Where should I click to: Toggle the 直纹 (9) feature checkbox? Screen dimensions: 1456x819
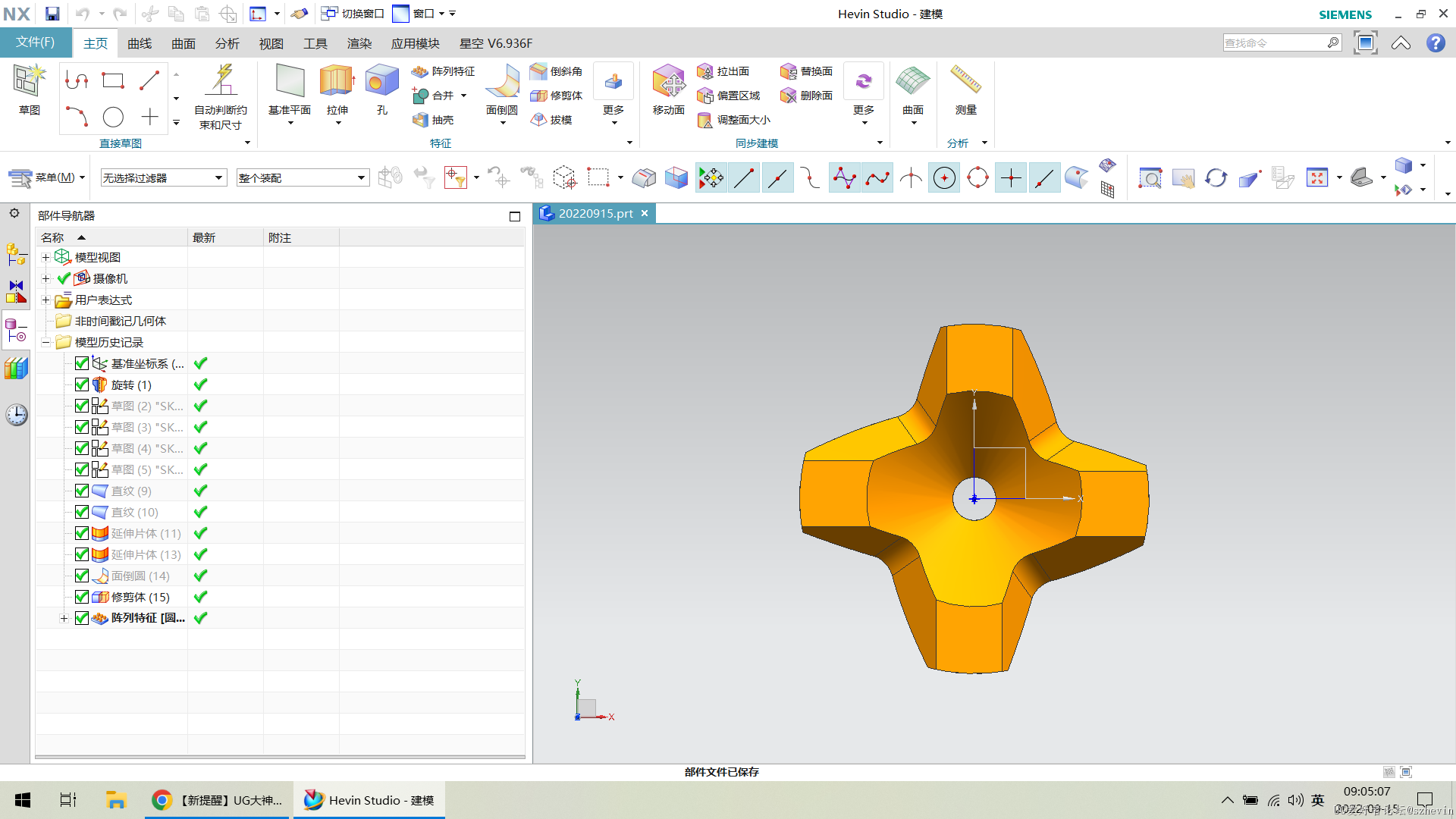[x=82, y=491]
